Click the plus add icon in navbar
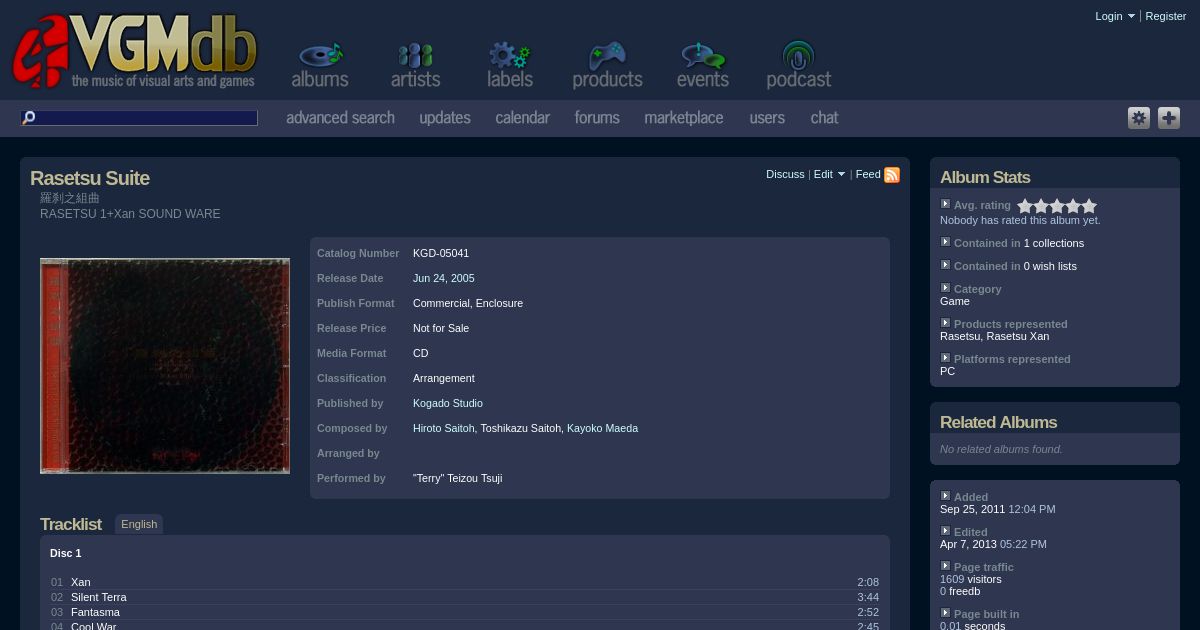The height and width of the screenshot is (630, 1200). click(1169, 118)
